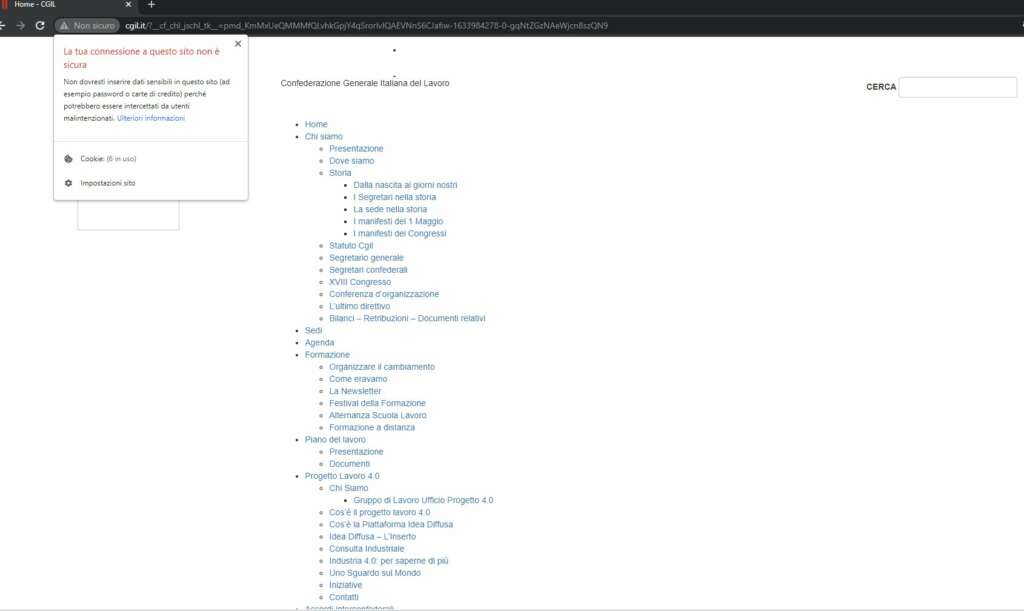Viewport: 1024px width, 611px height.
Task: Open the Chi siamo link
Action: tap(323, 136)
